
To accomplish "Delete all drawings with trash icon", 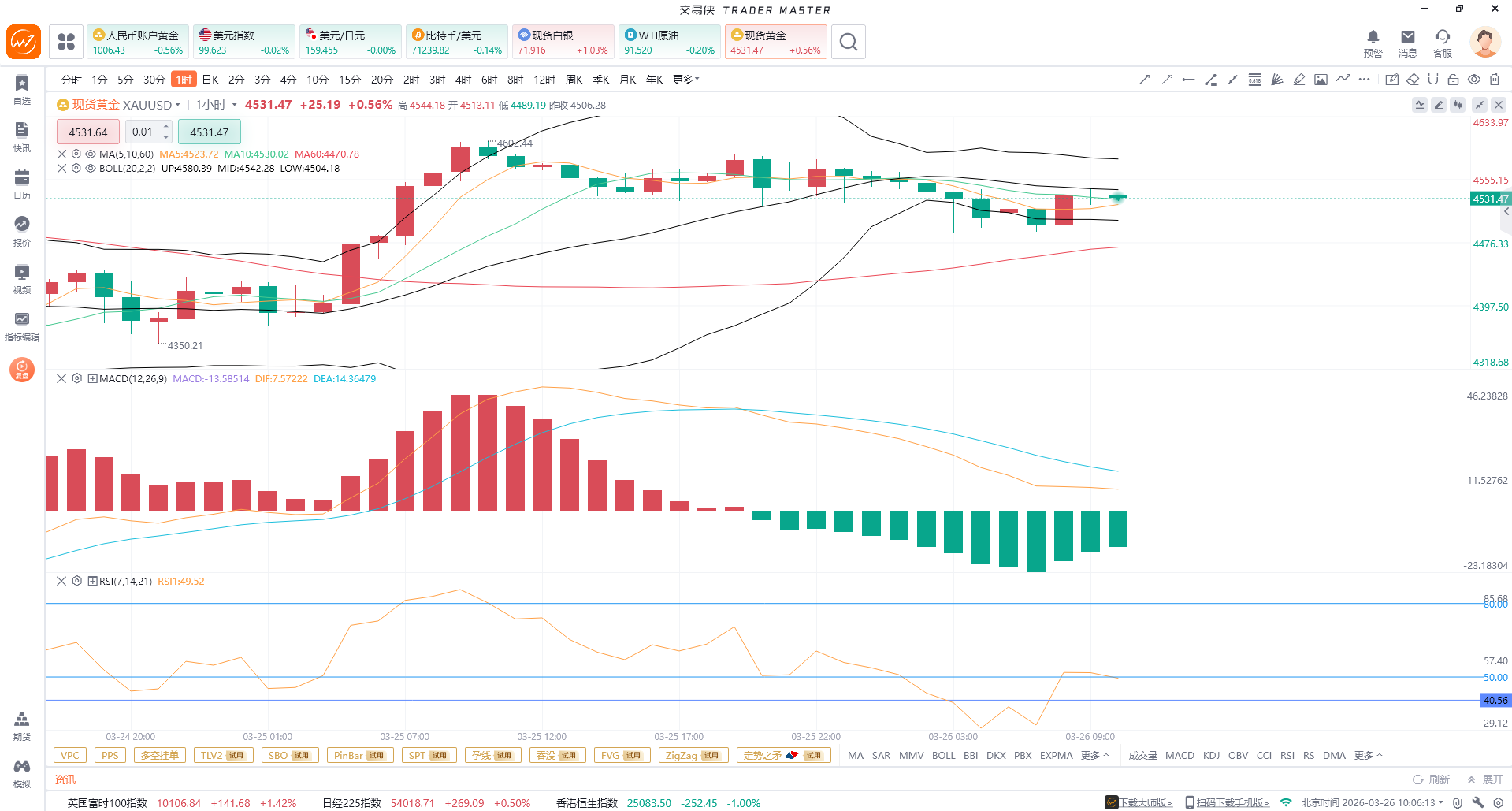I will [x=1495, y=80].
